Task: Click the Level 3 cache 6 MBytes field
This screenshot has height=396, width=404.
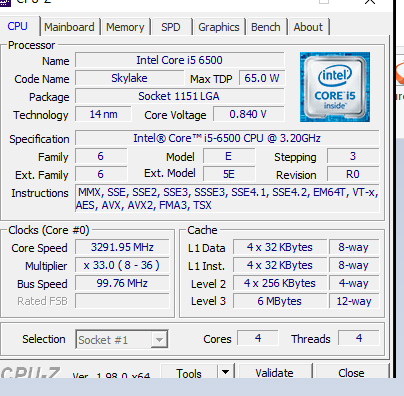Action: [x=280, y=301]
